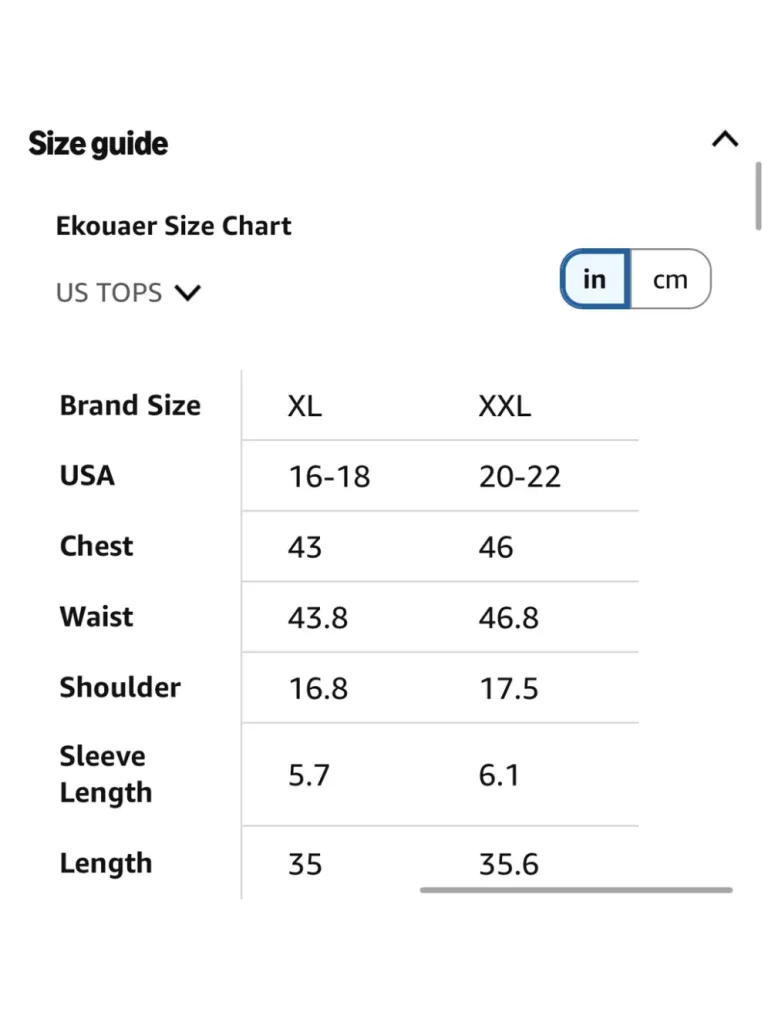This screenshot has height=1024, width=768.
Task: Click the Sleeve Length row label
Action: (x=106, y=774)
